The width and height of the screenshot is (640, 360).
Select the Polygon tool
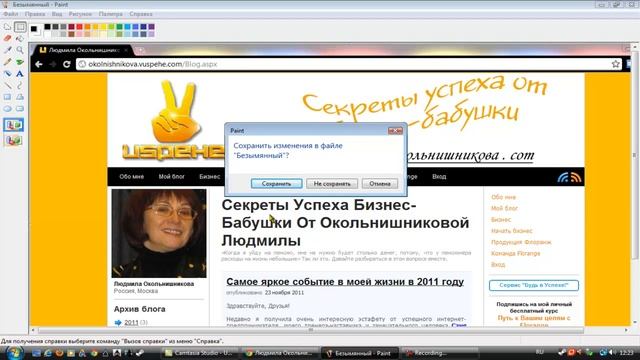pyautogui.click(x=20, y=97)
